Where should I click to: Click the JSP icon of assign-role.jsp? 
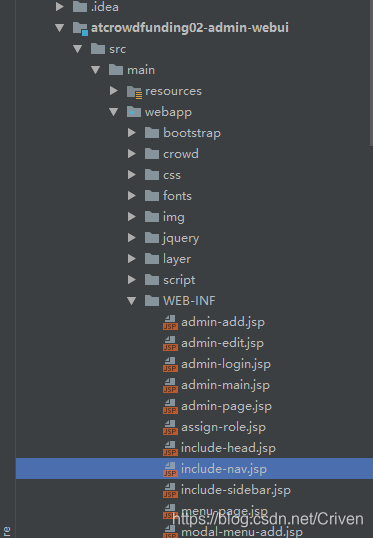(x=170, y=428)
